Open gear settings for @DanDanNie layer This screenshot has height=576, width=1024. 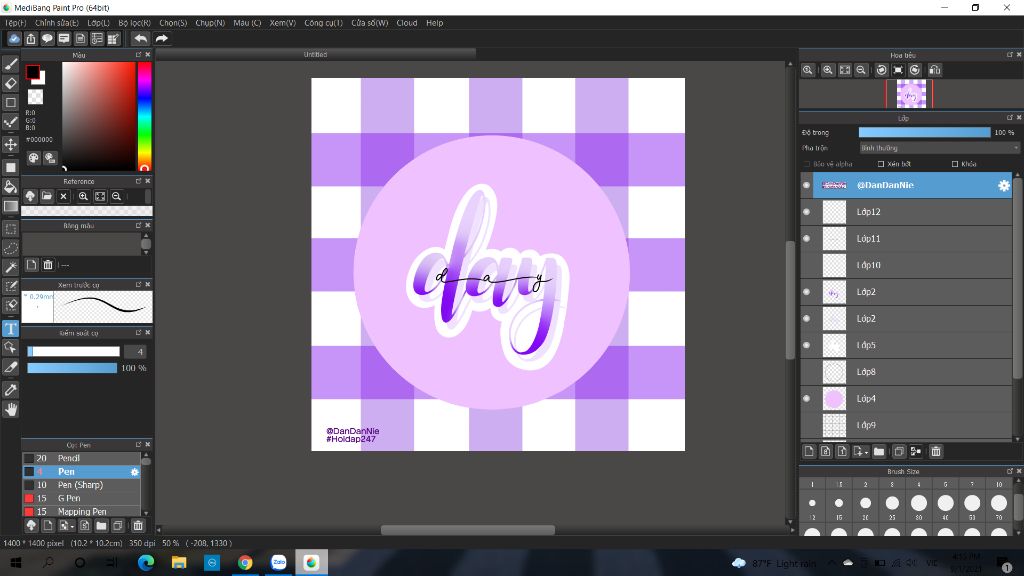[x=1003, y=185]
